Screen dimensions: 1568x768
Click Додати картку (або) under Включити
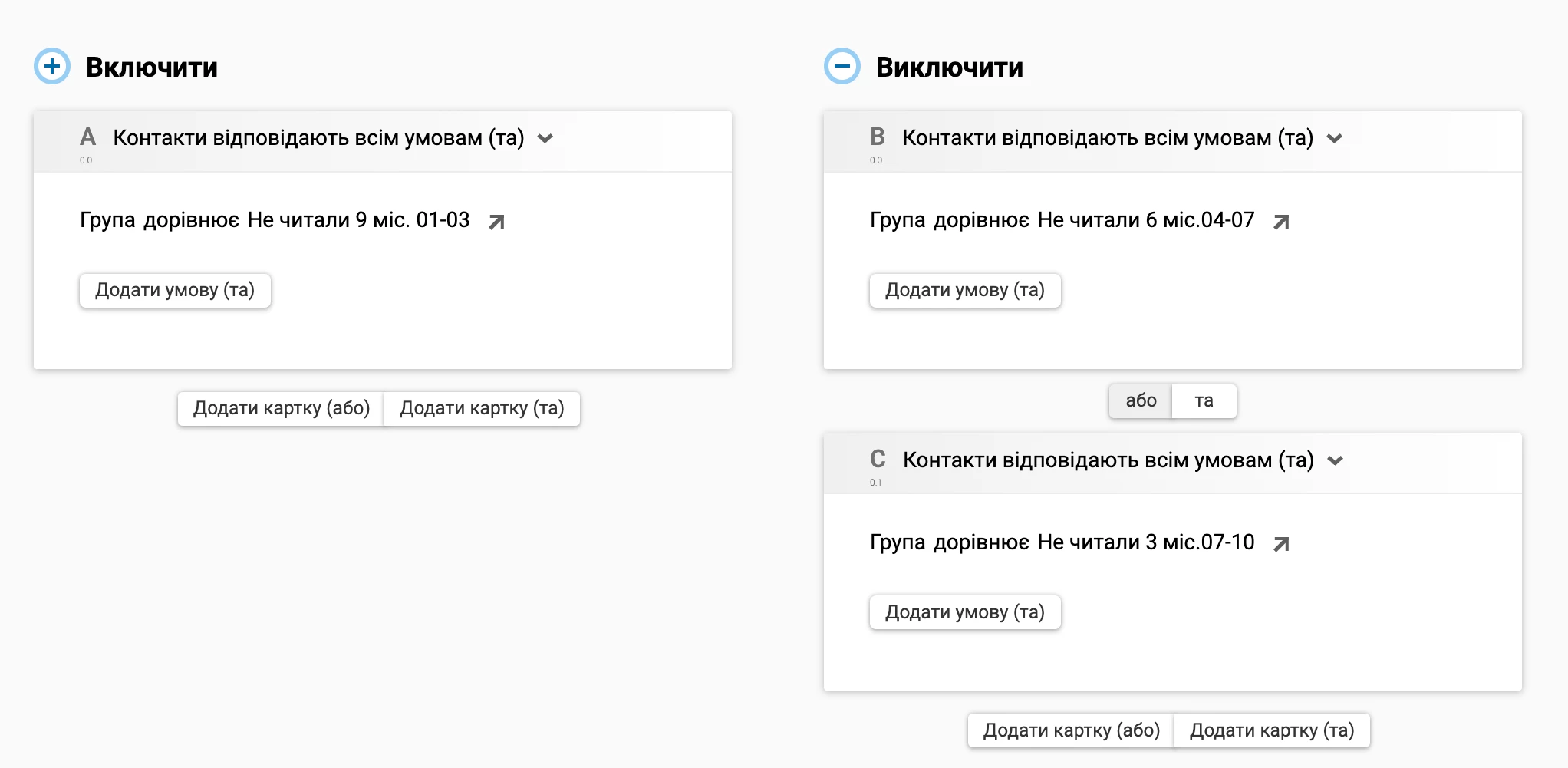point(281,408)
